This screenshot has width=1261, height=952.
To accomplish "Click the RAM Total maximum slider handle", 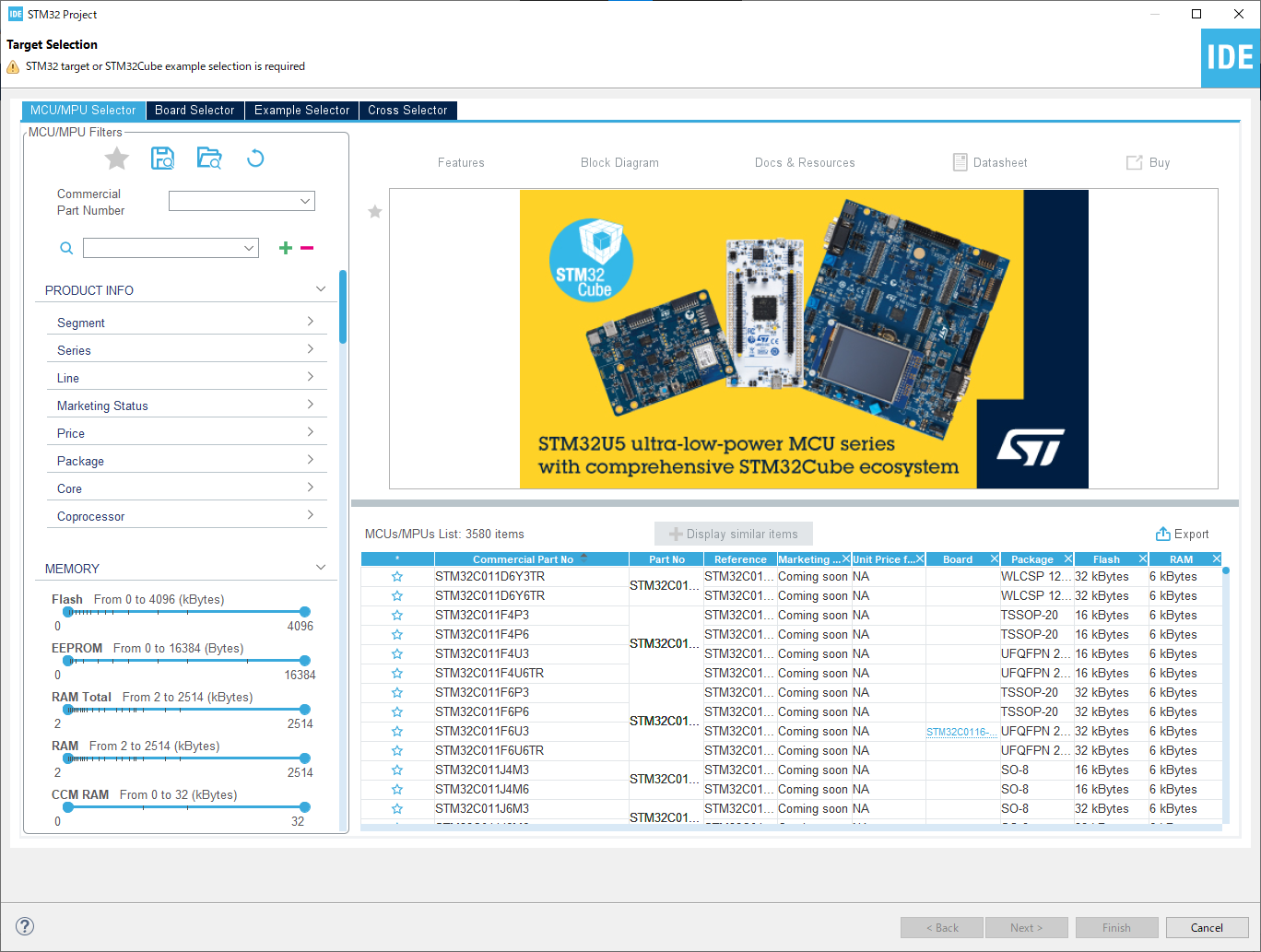I will point(305,710).
